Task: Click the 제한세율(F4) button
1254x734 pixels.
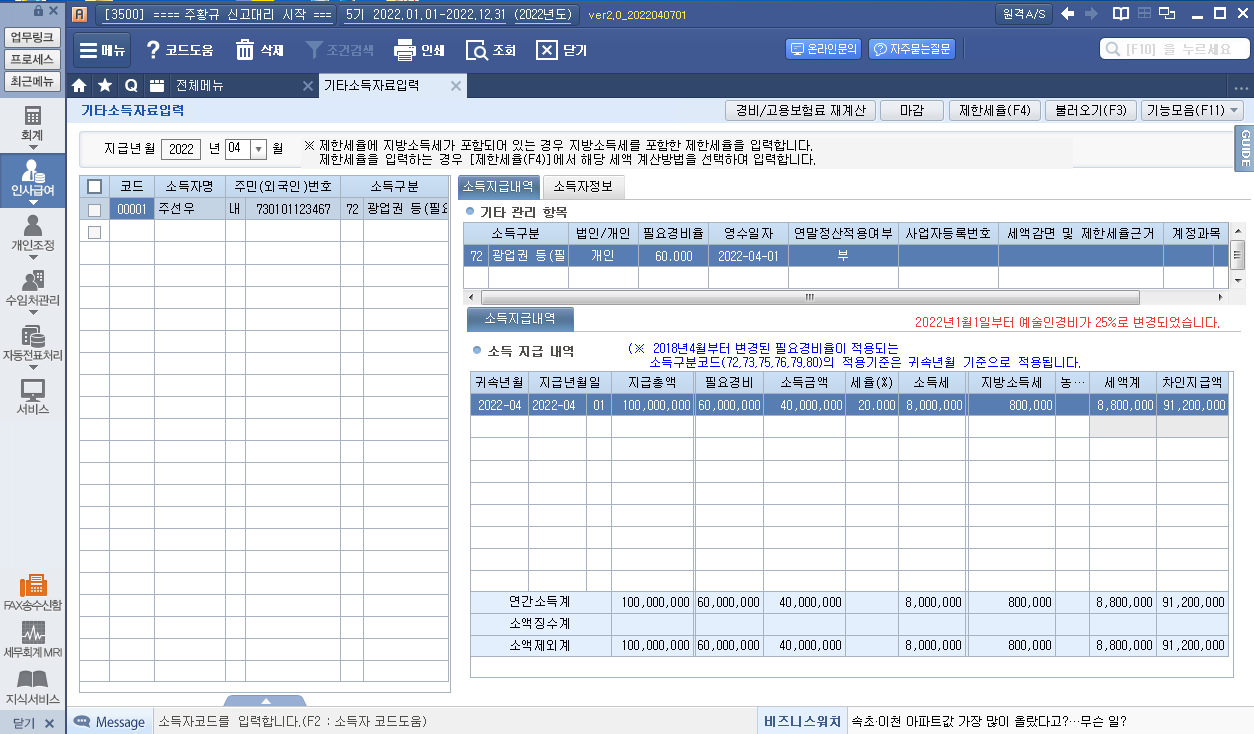Action: tap(994, 111)
